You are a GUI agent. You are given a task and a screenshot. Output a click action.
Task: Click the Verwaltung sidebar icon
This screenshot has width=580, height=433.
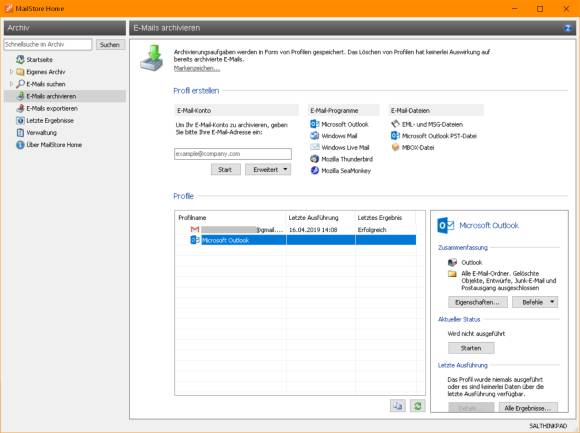tap(20, 132)
